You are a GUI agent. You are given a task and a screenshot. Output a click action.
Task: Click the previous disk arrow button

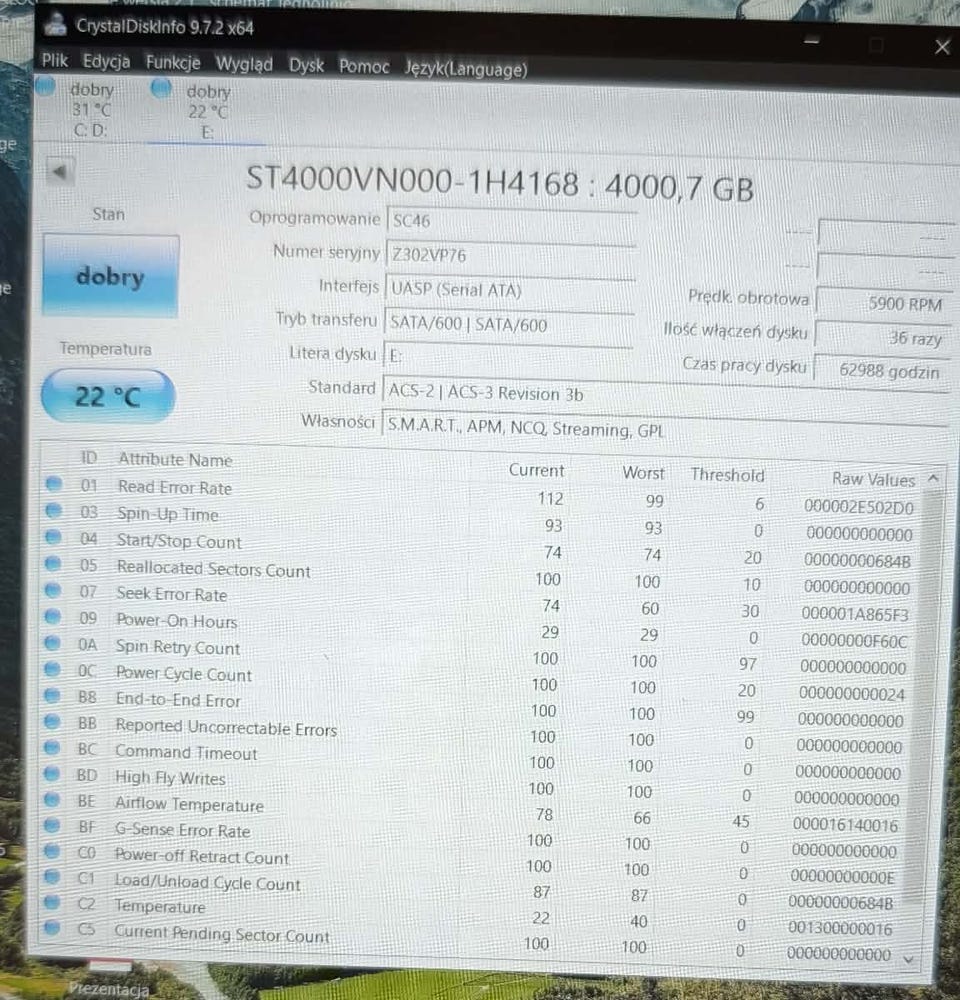coord(61,172)
